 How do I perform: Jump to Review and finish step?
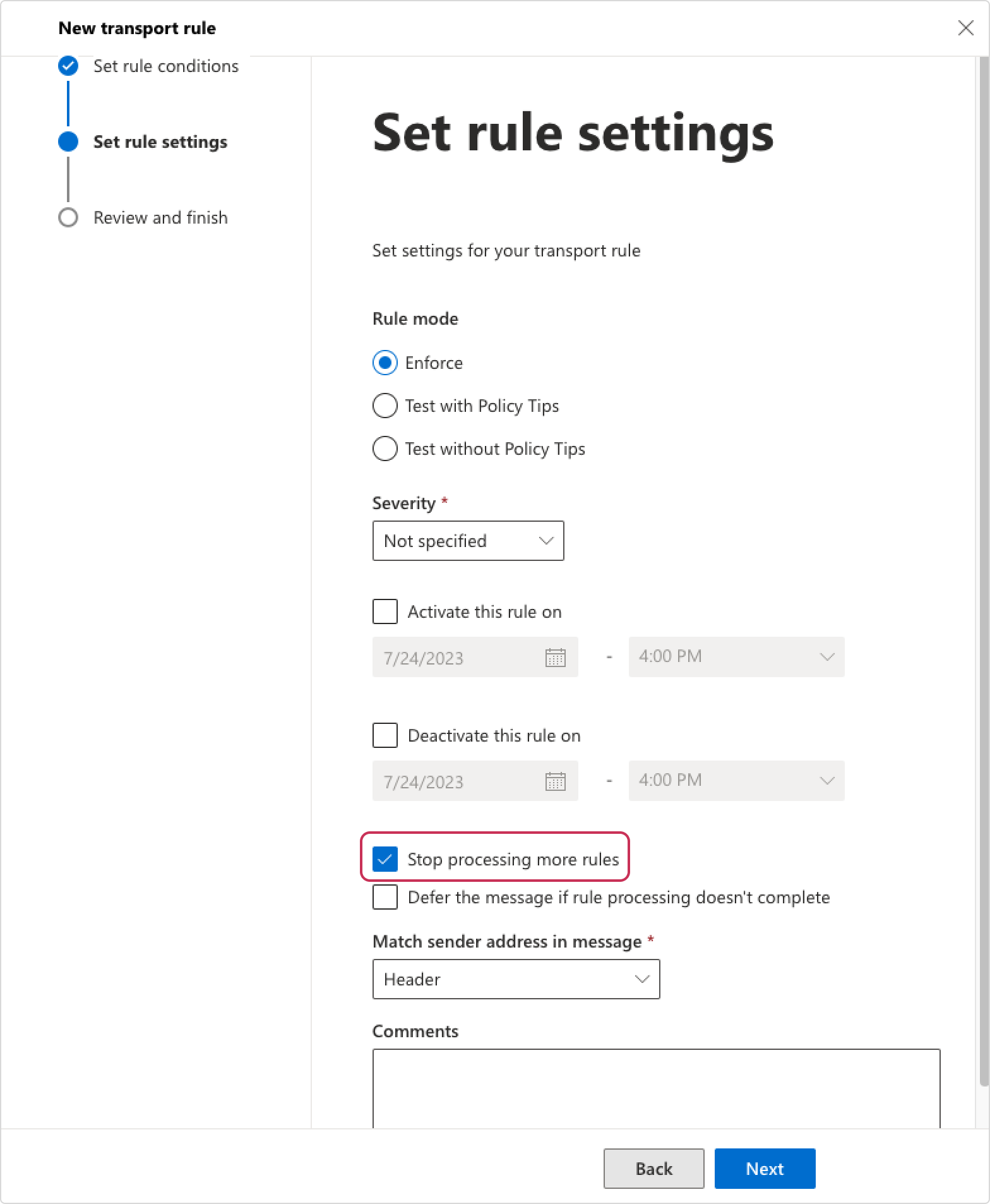click(x=160, y=217)
